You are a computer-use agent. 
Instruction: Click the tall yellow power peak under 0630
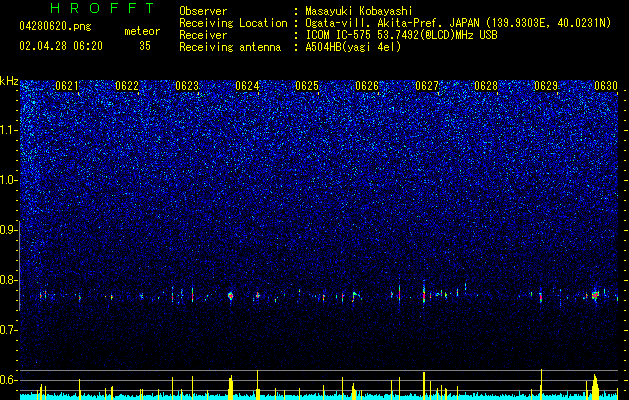tap(595, 387)
